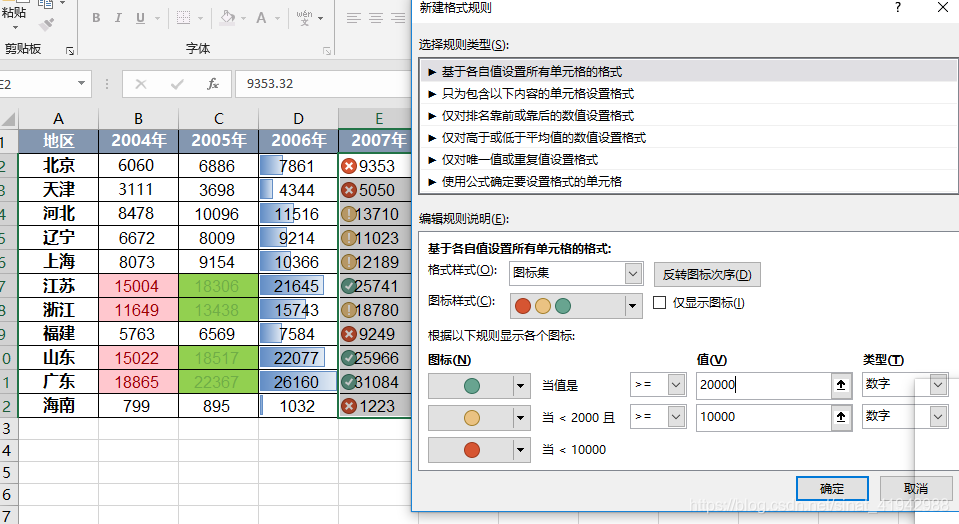
Task: Click the formula bar showing 9353.32
Action: (323, 84)
